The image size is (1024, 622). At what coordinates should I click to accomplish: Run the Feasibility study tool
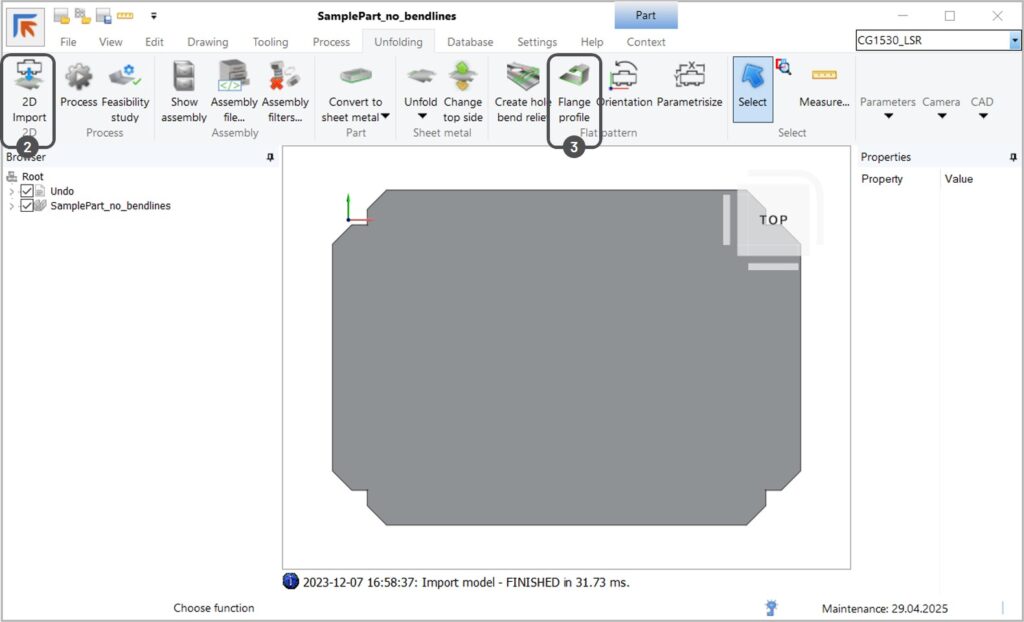125,78
